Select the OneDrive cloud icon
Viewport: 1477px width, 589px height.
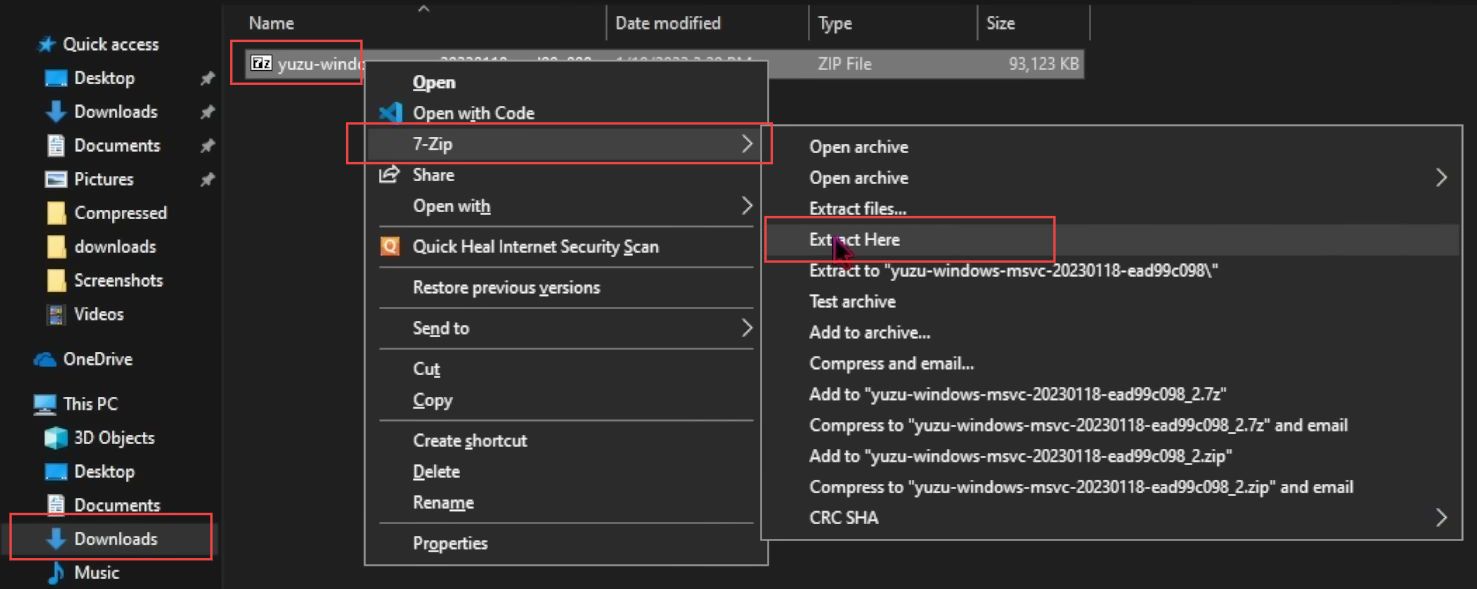[x=45, y=359]
